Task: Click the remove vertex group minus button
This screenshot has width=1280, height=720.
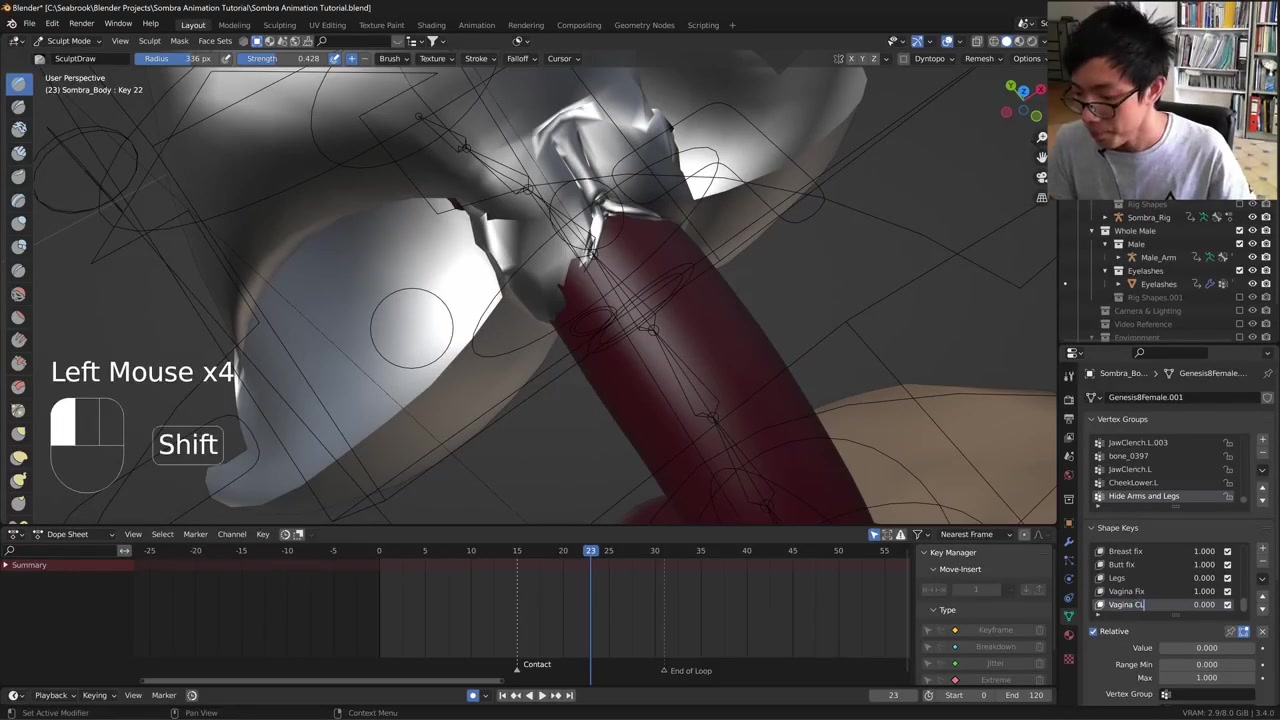Action: point(1262,455)
